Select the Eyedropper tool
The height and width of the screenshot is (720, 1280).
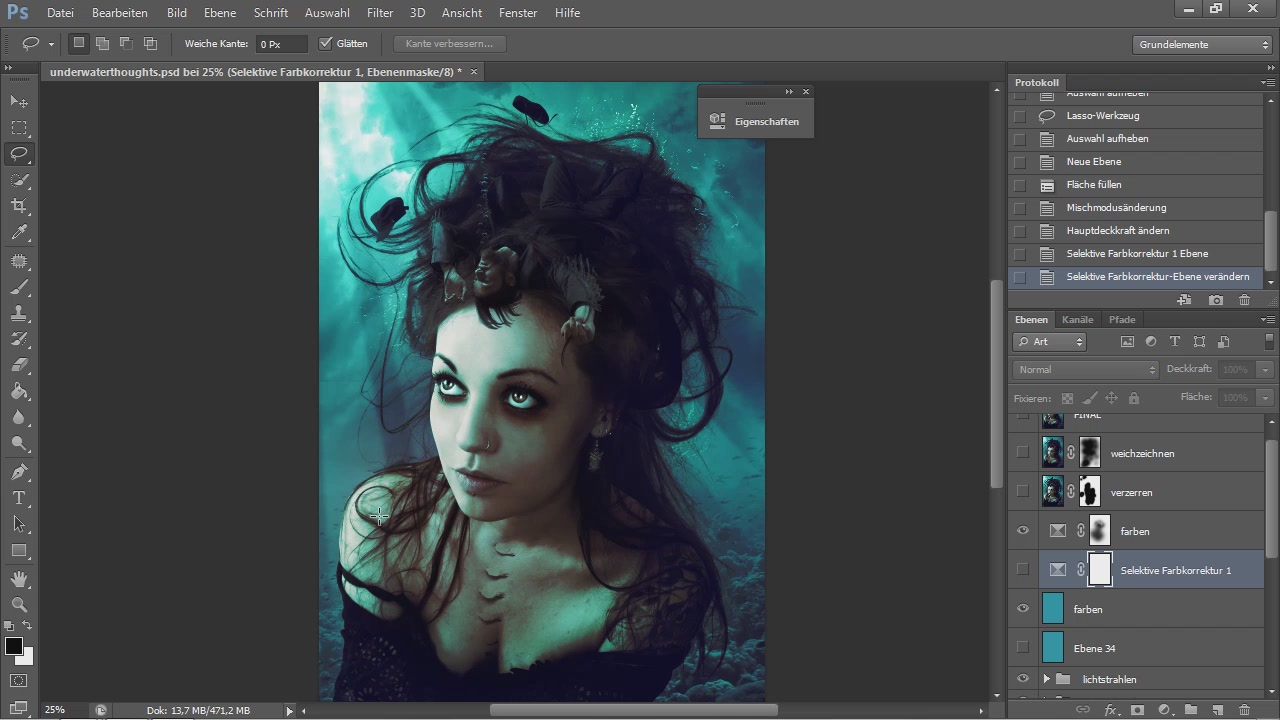[19, 232]
